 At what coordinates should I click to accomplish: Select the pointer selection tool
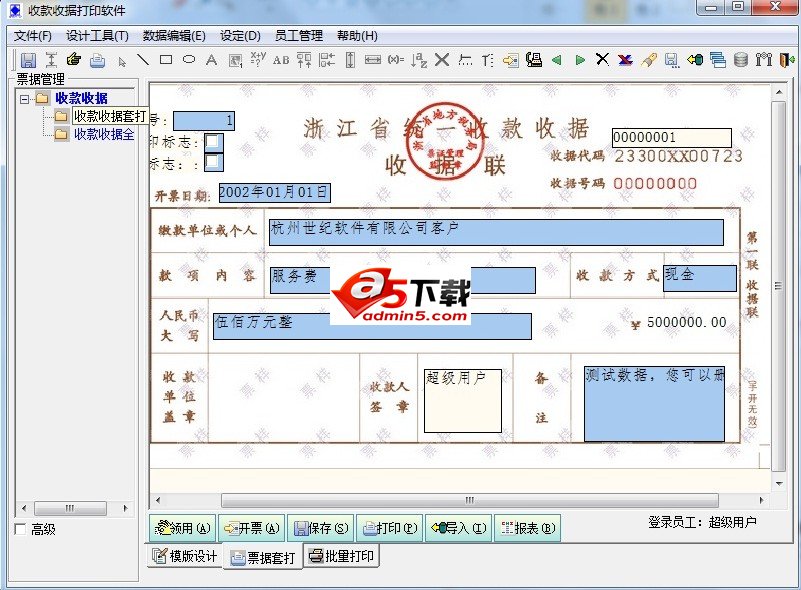(121, 61)
